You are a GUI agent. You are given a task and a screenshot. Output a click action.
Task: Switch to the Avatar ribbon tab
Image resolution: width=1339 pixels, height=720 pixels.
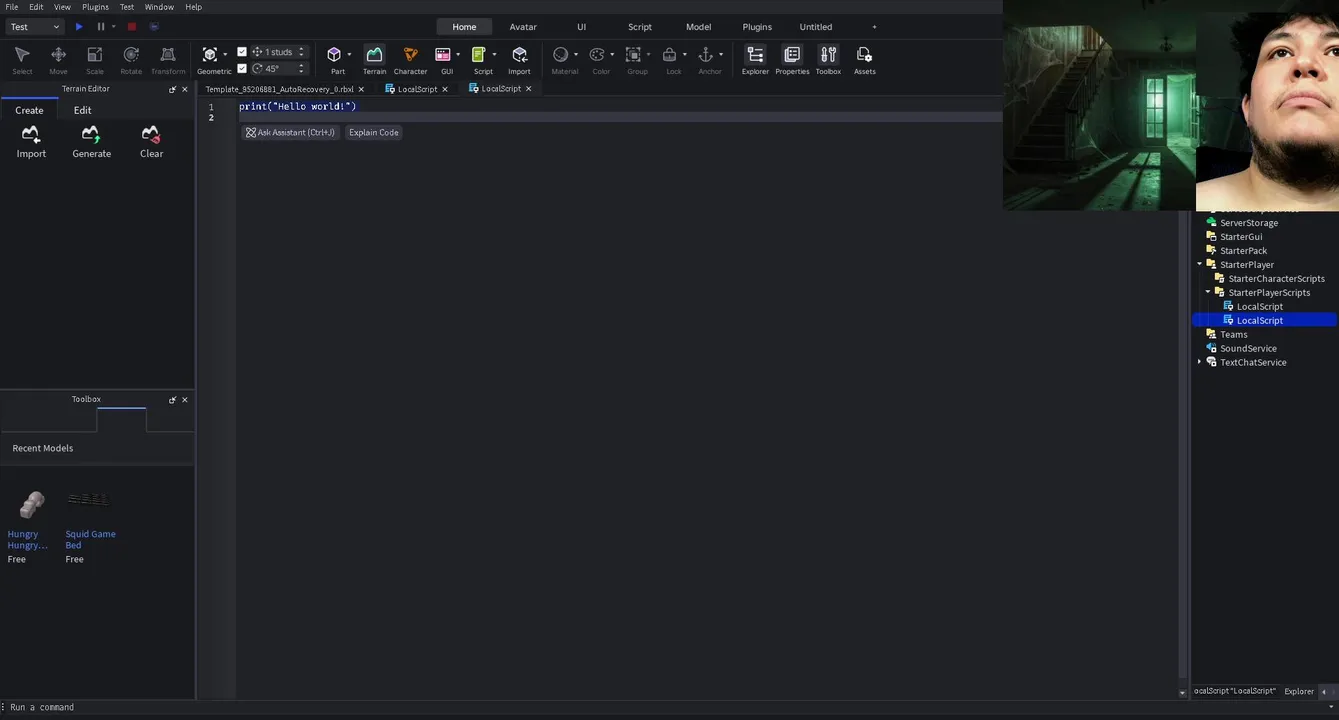click(x=523, y=27)
